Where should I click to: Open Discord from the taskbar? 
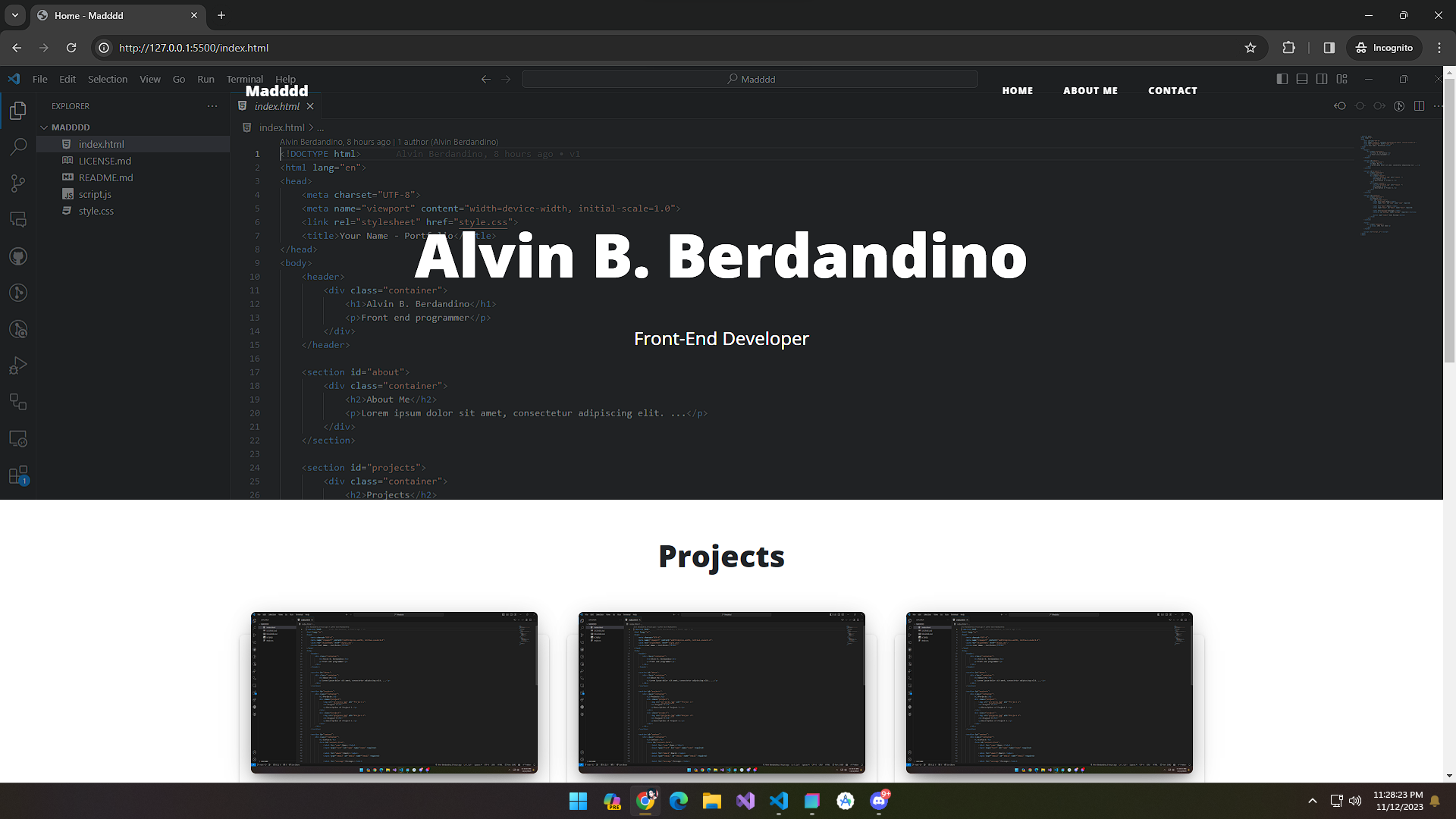pyautogui.click(x=879, y=801)
